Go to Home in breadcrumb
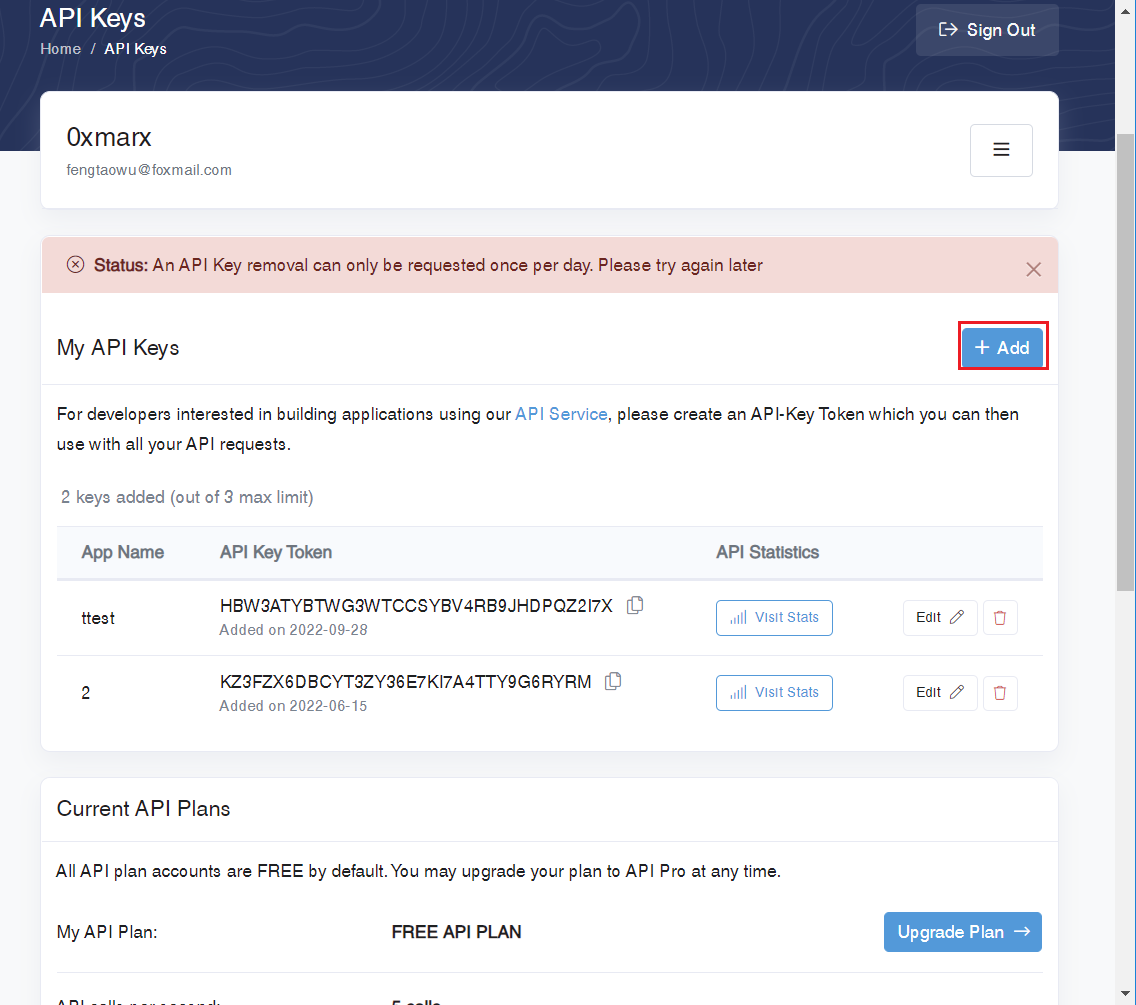 click(60, 49)
